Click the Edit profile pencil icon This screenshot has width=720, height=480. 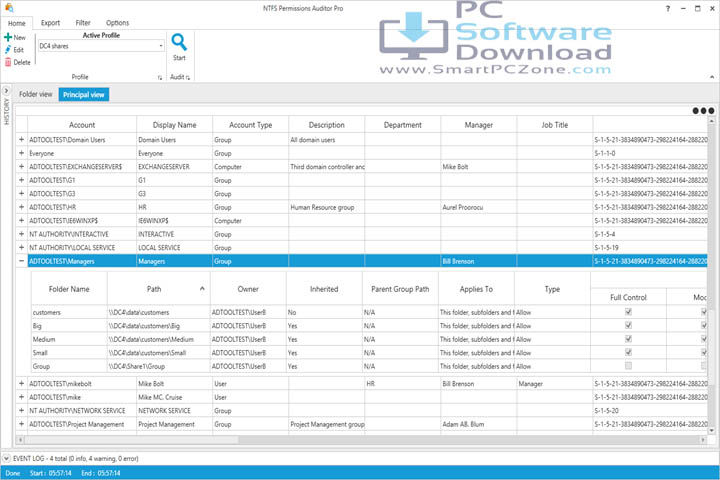[x=8, y=50]
